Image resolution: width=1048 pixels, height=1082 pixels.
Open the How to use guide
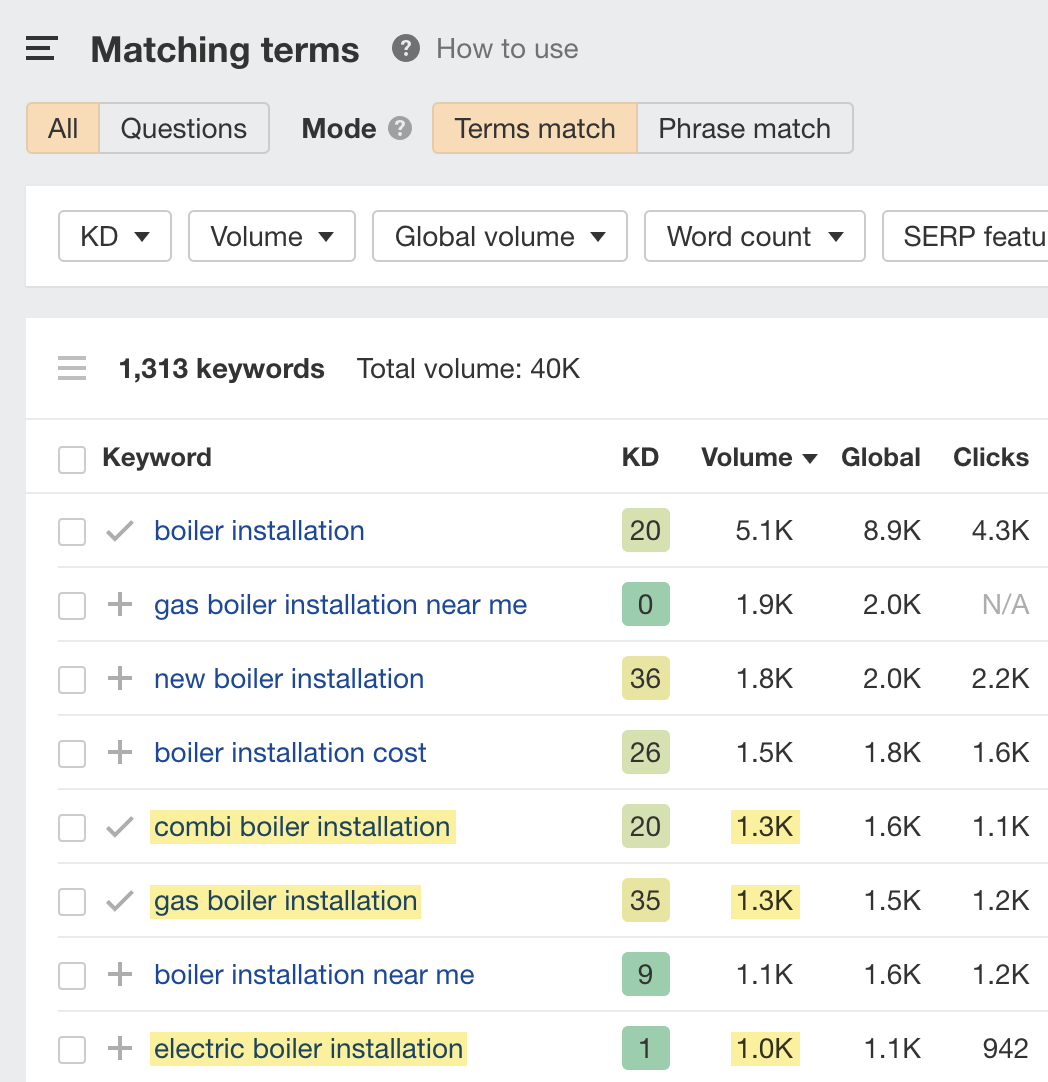tap(507, 48)
